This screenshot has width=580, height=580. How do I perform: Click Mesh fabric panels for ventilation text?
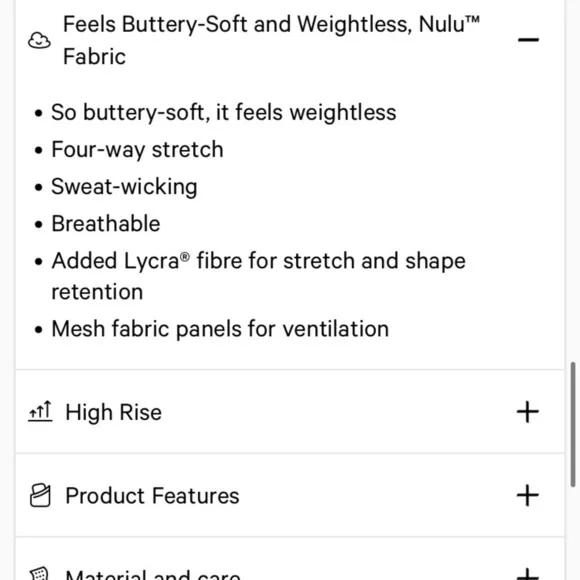tap(220, 329)
